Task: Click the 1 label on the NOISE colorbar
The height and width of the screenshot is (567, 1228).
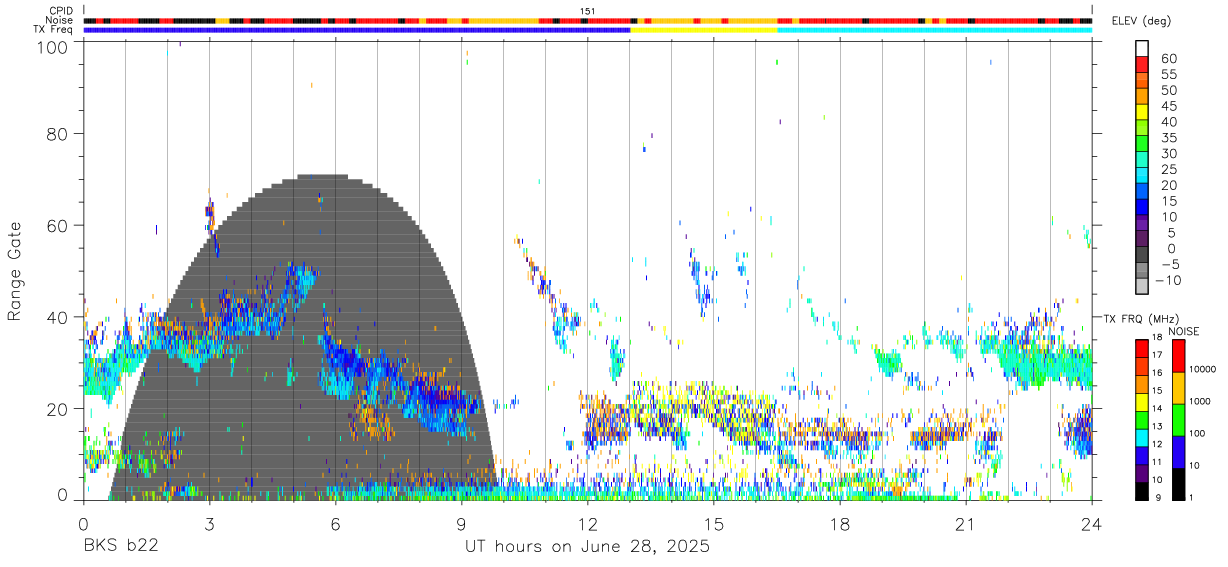Action: pos(1193,497)
